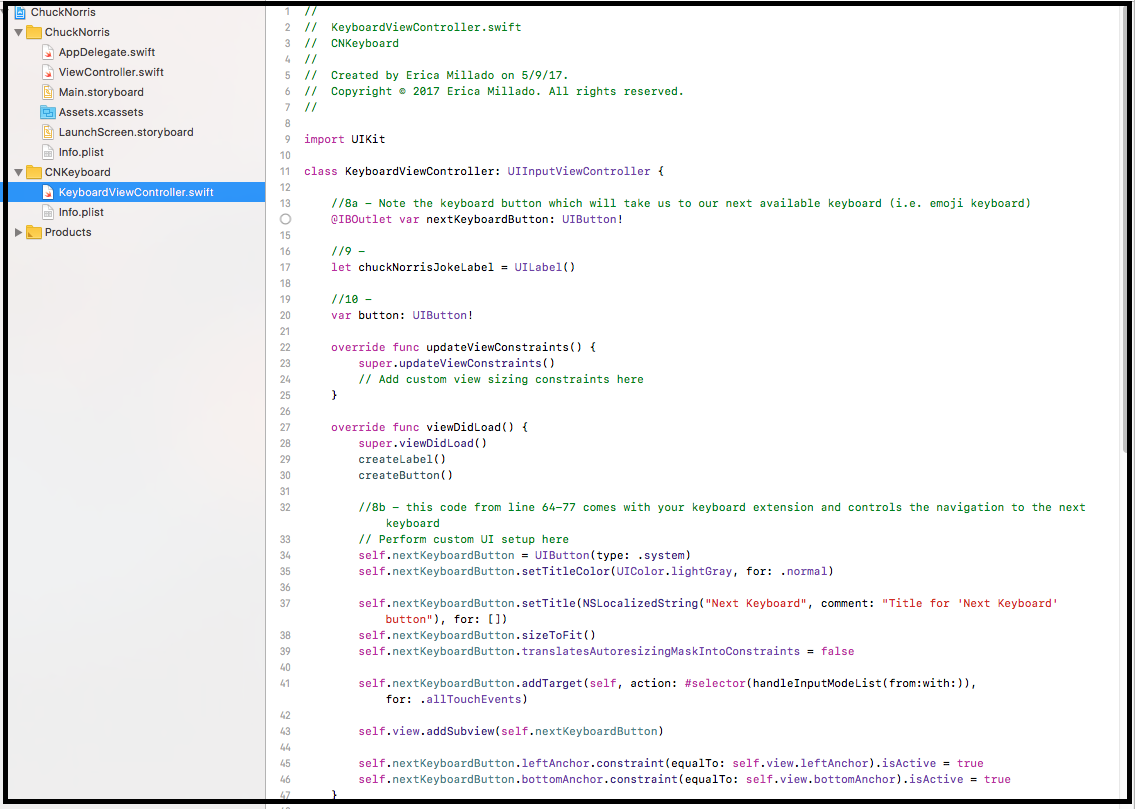The height and width of the screenshot is (809, 1135).
Task: Click the Main.storyboard file icon
Action: click(48, 92)
